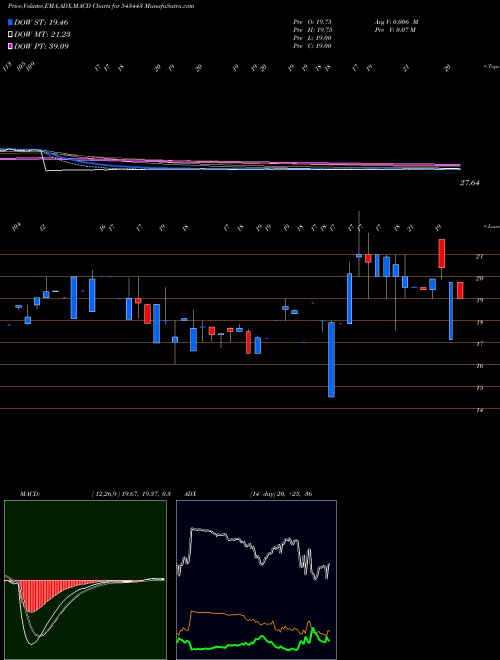The width and height of the screenshot is (500, 660).
Task: Click the 'Pre L: 19.00' value
Action: click(312, 38)
